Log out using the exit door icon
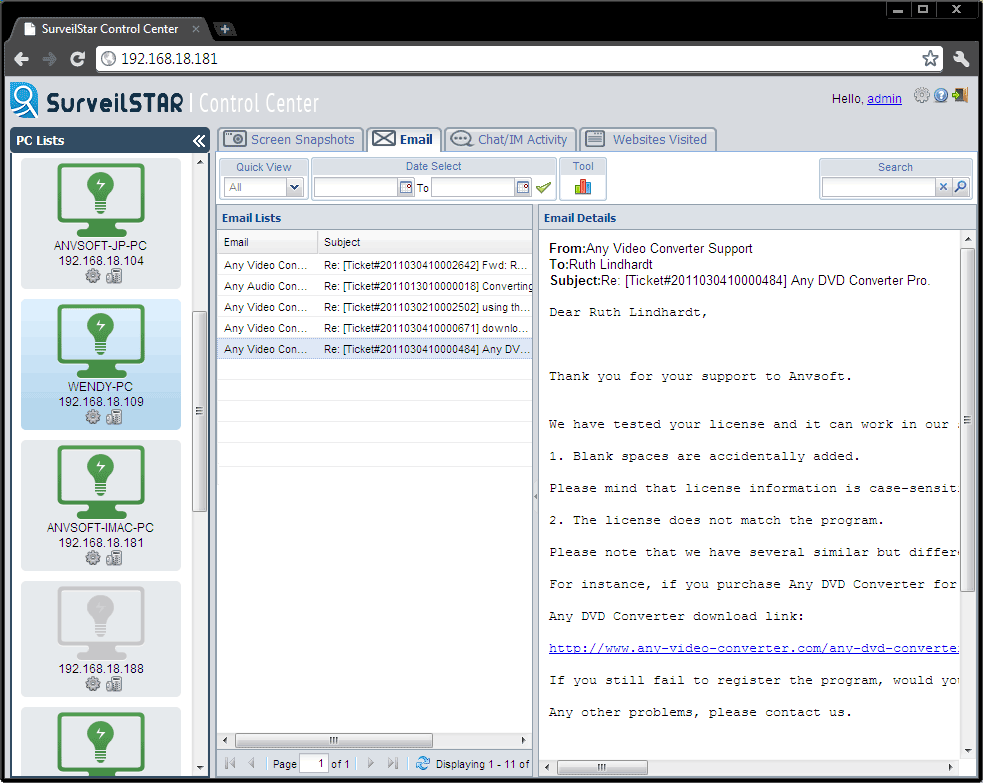Viewport: 983px width, 783px height. 960,95
